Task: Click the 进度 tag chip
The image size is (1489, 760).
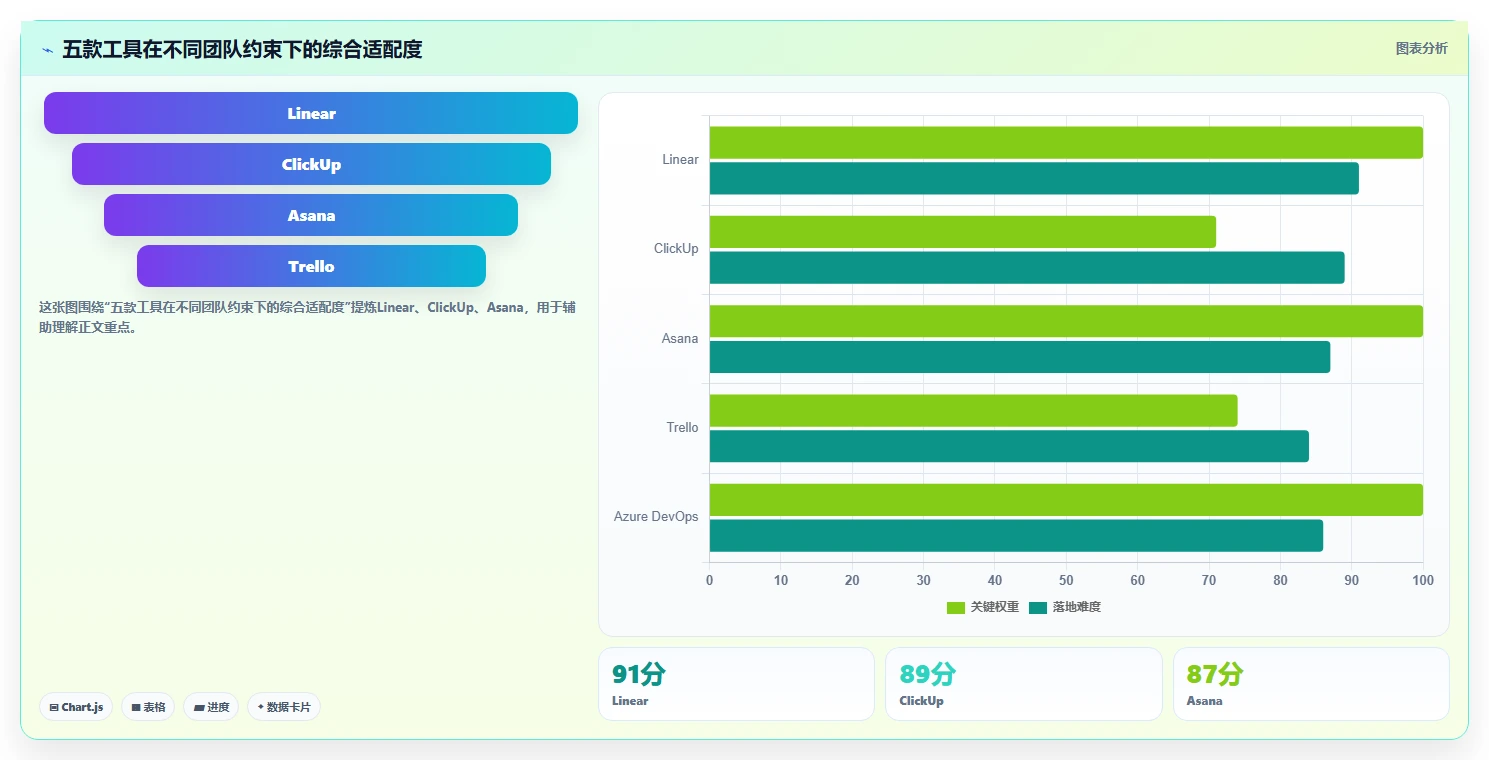Action: (211, 707)
